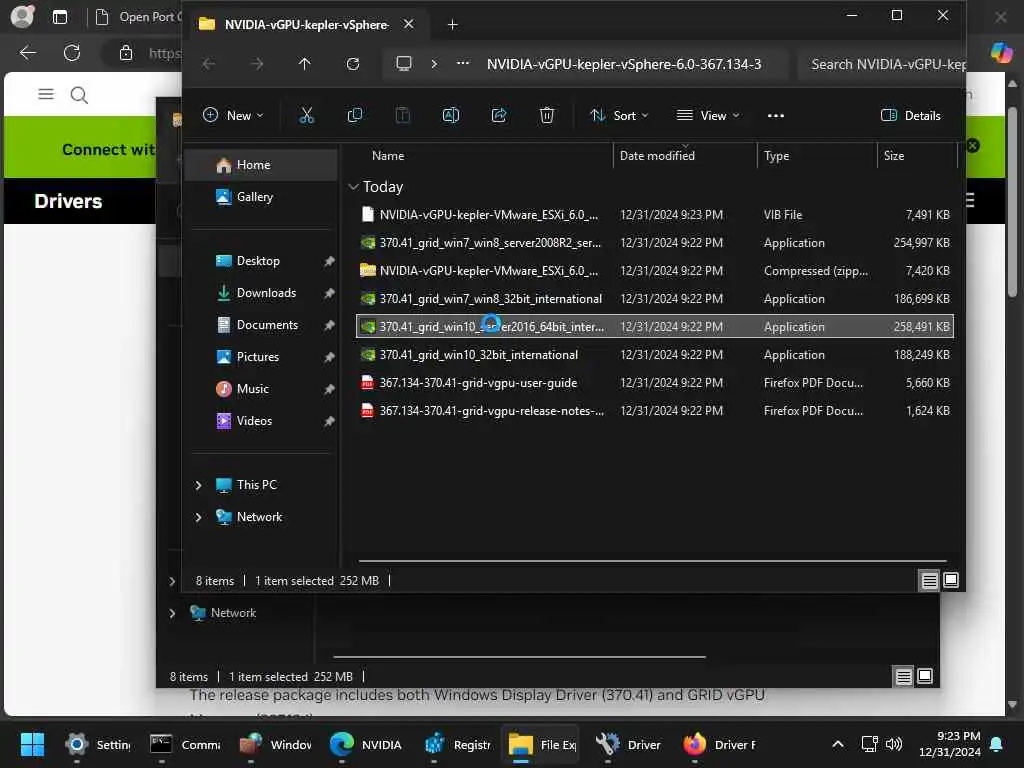
Task: Open the Sort dropdown
Action: 618,116
